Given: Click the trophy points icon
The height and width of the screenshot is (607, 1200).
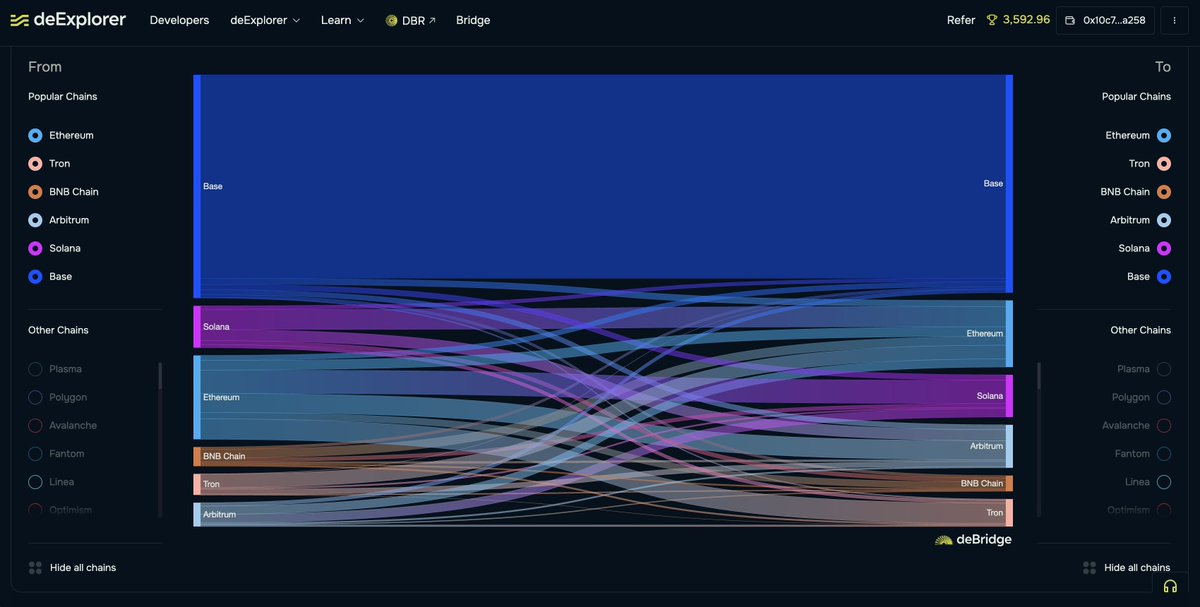Looking at the screenshot, I should pyautogui.click(x=992, y=20).
